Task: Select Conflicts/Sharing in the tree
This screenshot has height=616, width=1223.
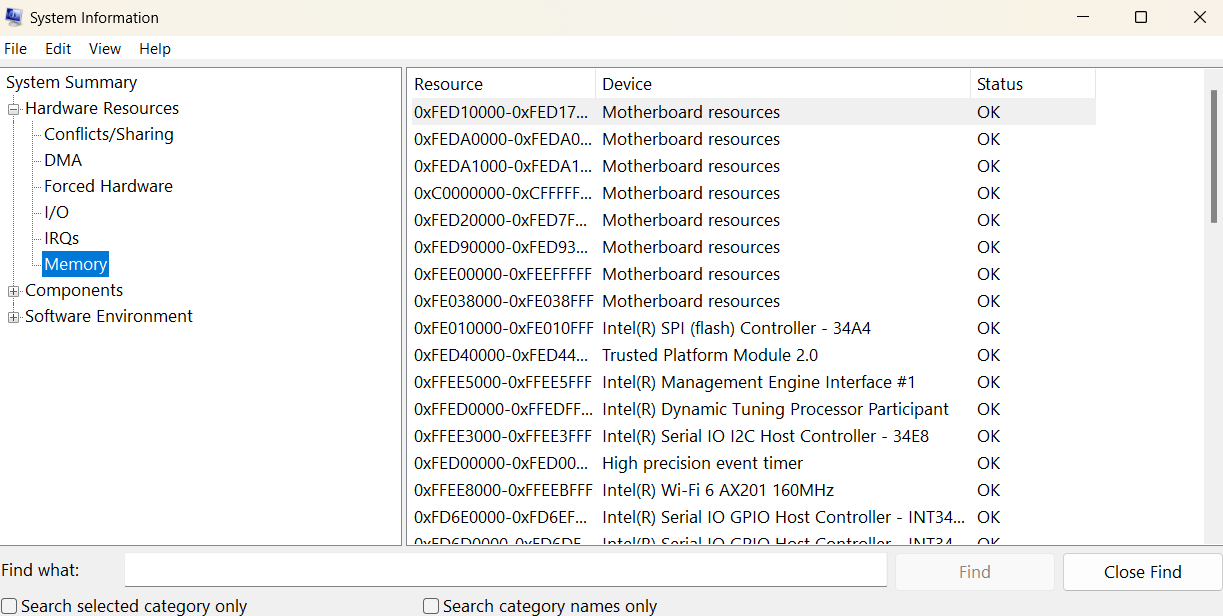Action: click(x=108, y=135)
